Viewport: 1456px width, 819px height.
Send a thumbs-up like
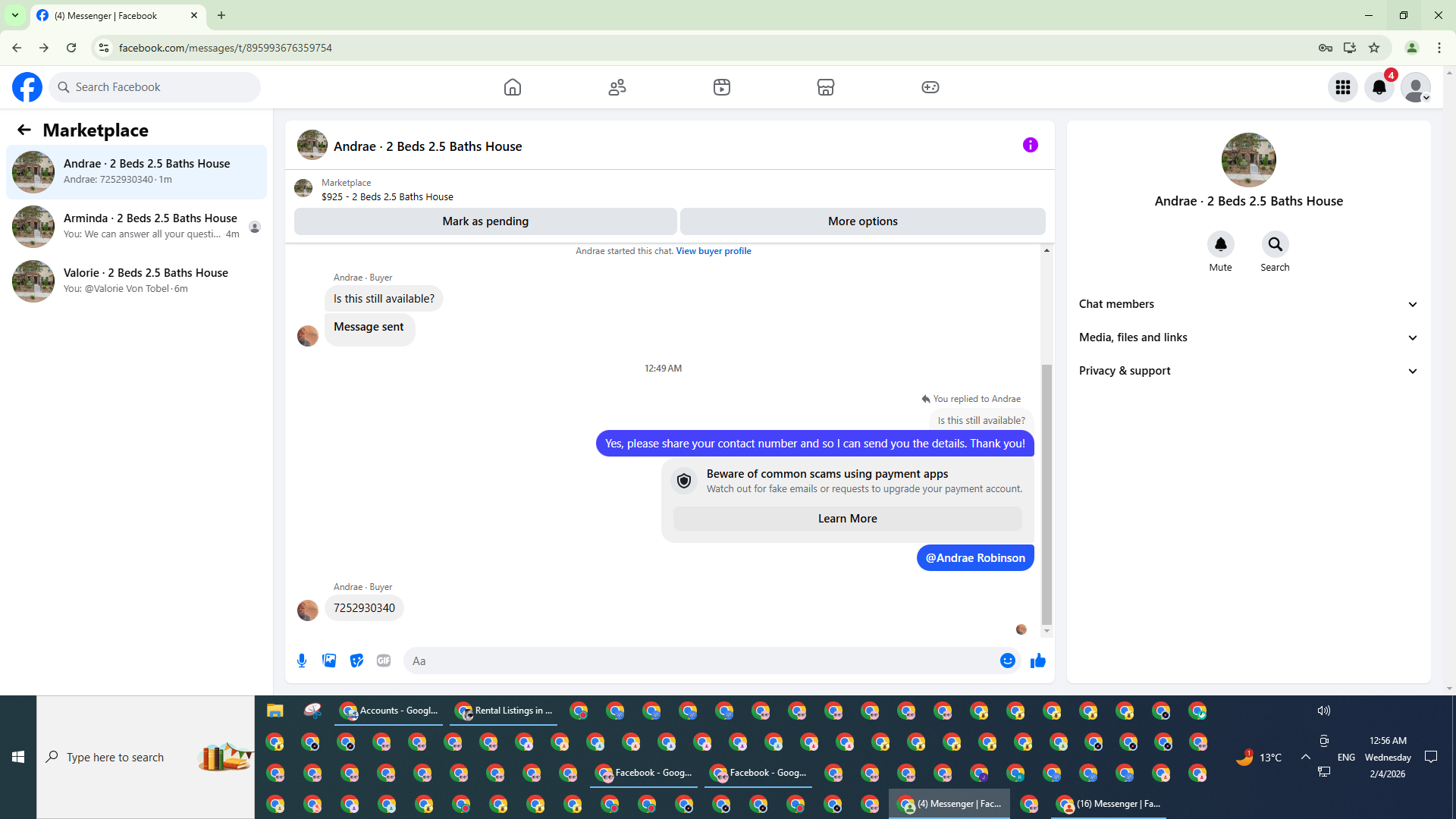click(1037, 661)
